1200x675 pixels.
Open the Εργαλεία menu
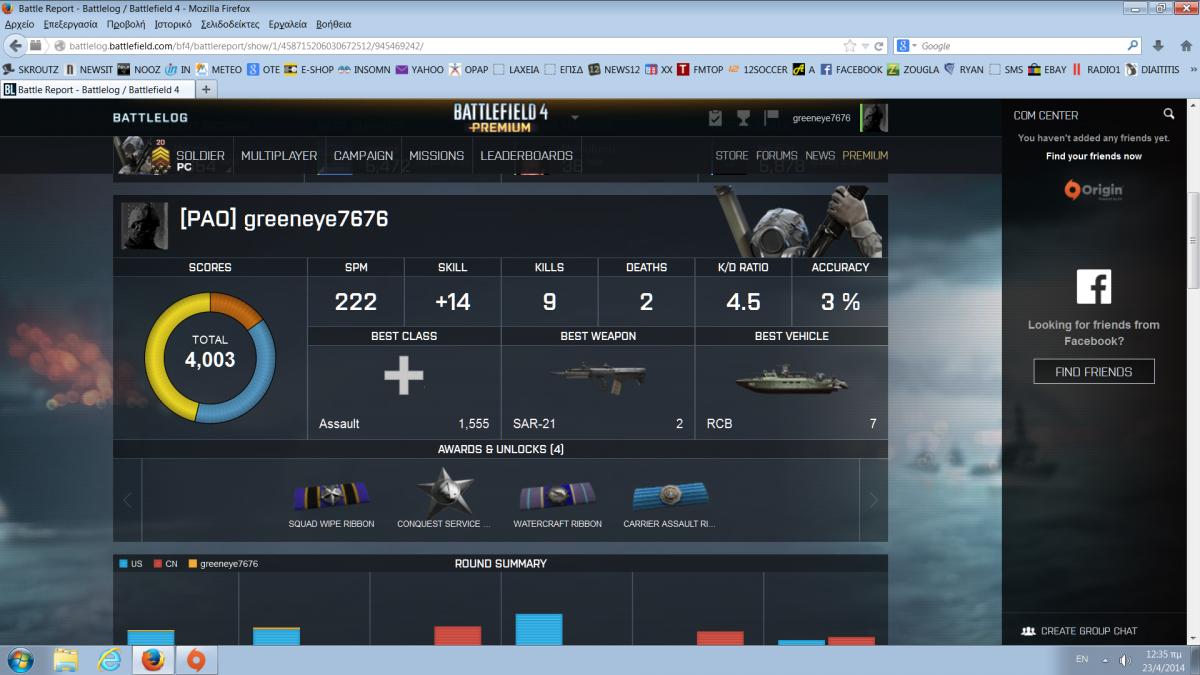[x=289, y=23]
